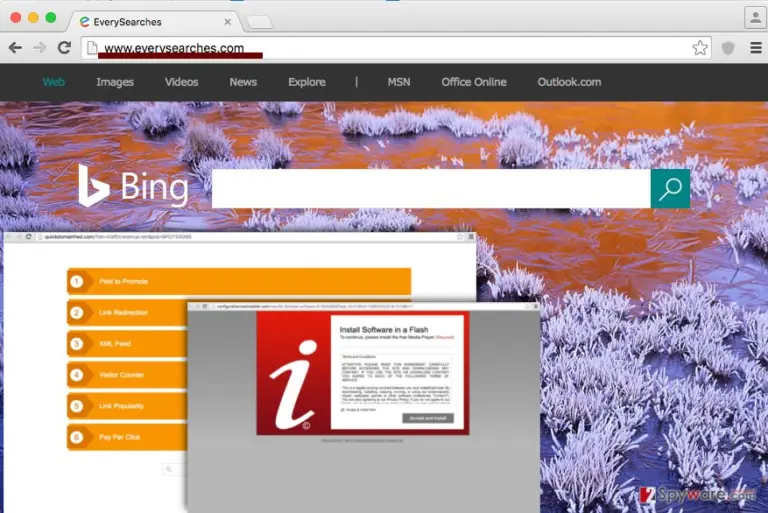768x513 pixels.
Task: Click the browser back arrow
Action: [15, 48]
